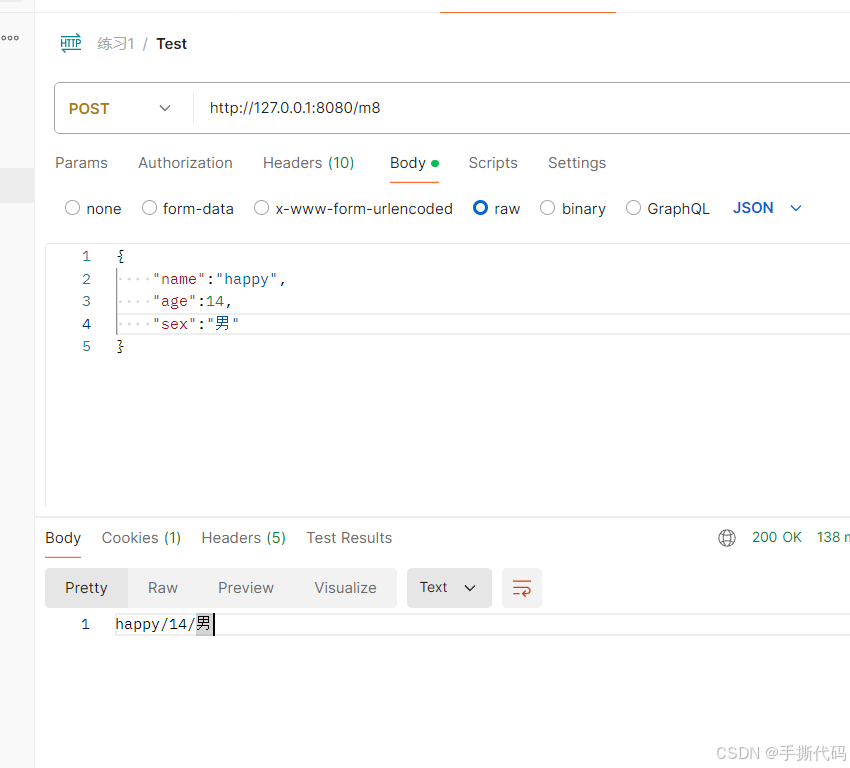The height and width of the screenshot is (768, 850).
Task: Open the Text response format dropdown
Action: [x=449, y=588]
